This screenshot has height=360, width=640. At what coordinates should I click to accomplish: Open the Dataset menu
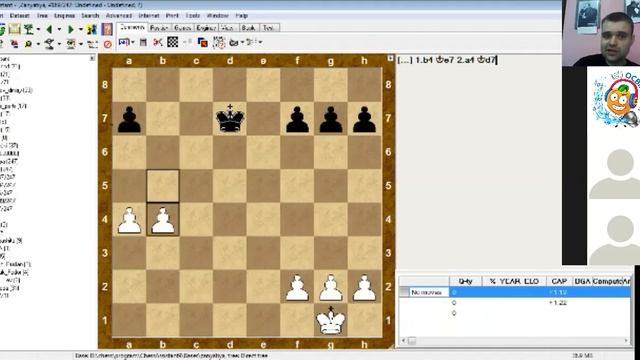point(20,16)
